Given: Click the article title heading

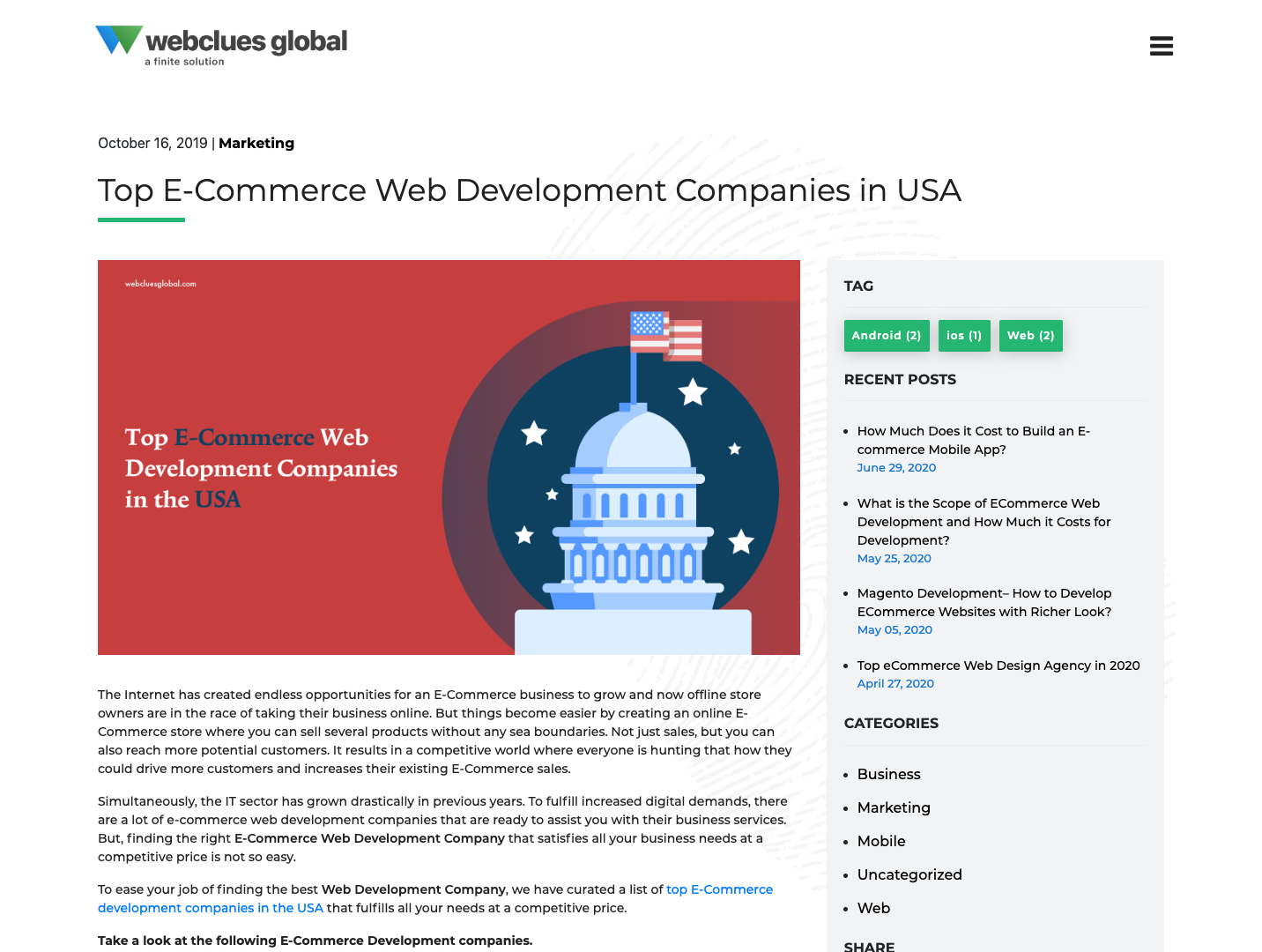Looking at the screenshot, I should pos(530,190).
